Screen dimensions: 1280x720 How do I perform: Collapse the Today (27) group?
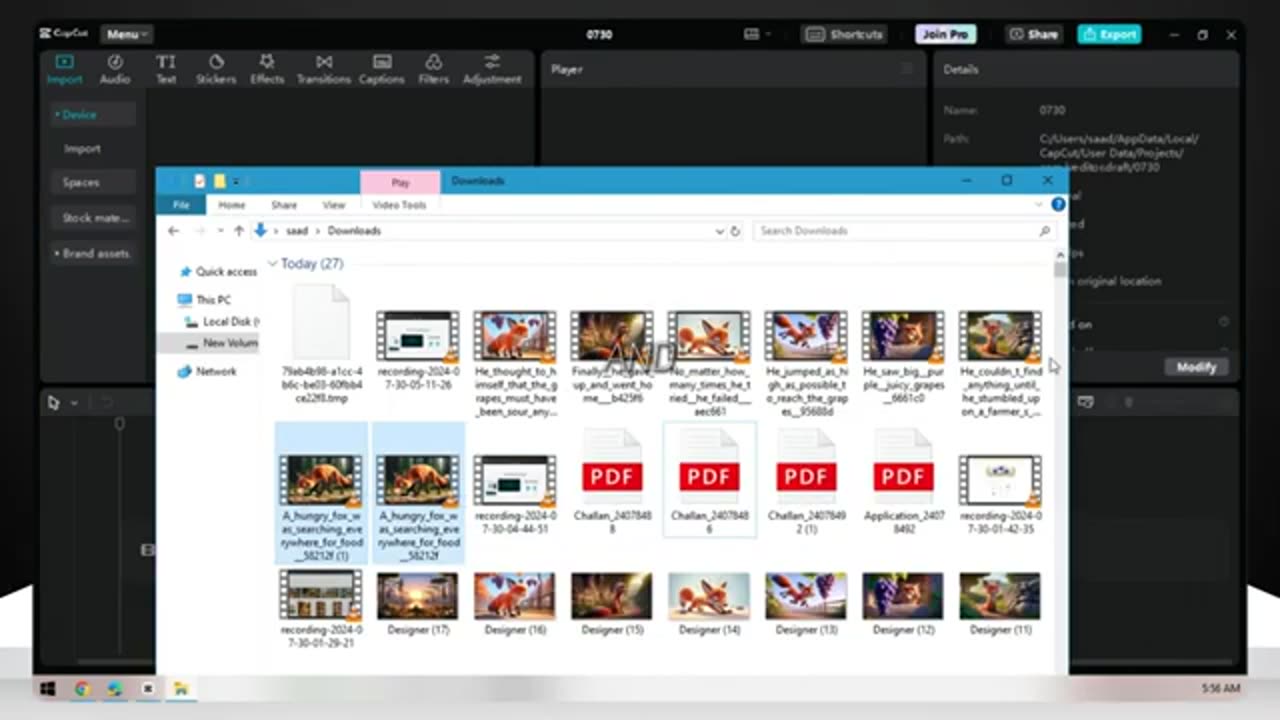click(272, 264)
